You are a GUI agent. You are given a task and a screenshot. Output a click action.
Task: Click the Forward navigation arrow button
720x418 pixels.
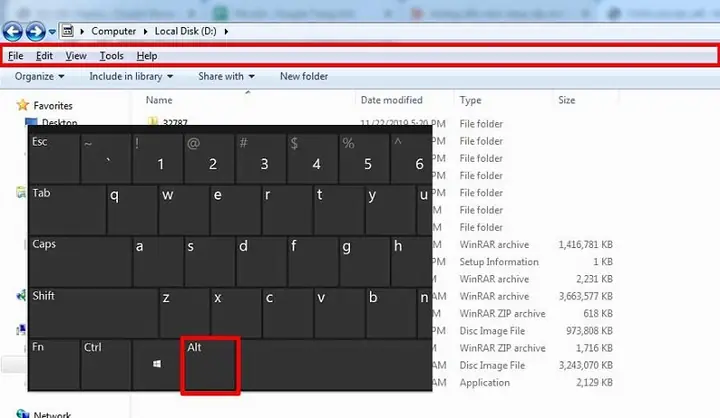click(x=35, y=32)
